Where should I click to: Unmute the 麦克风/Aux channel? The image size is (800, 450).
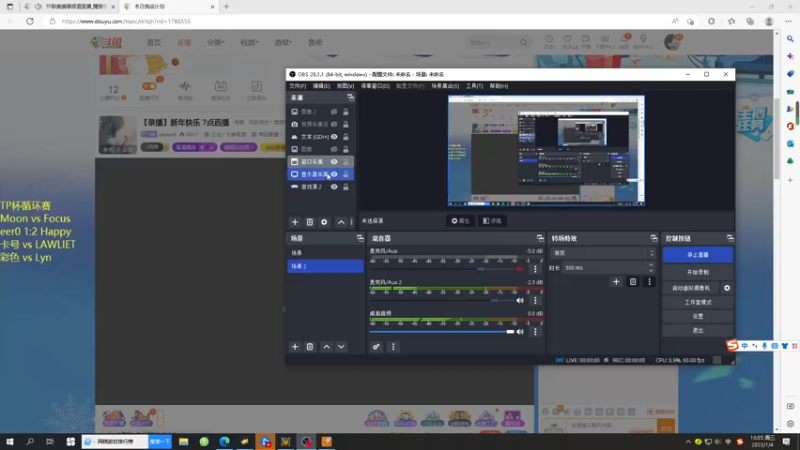coord(520,269)
